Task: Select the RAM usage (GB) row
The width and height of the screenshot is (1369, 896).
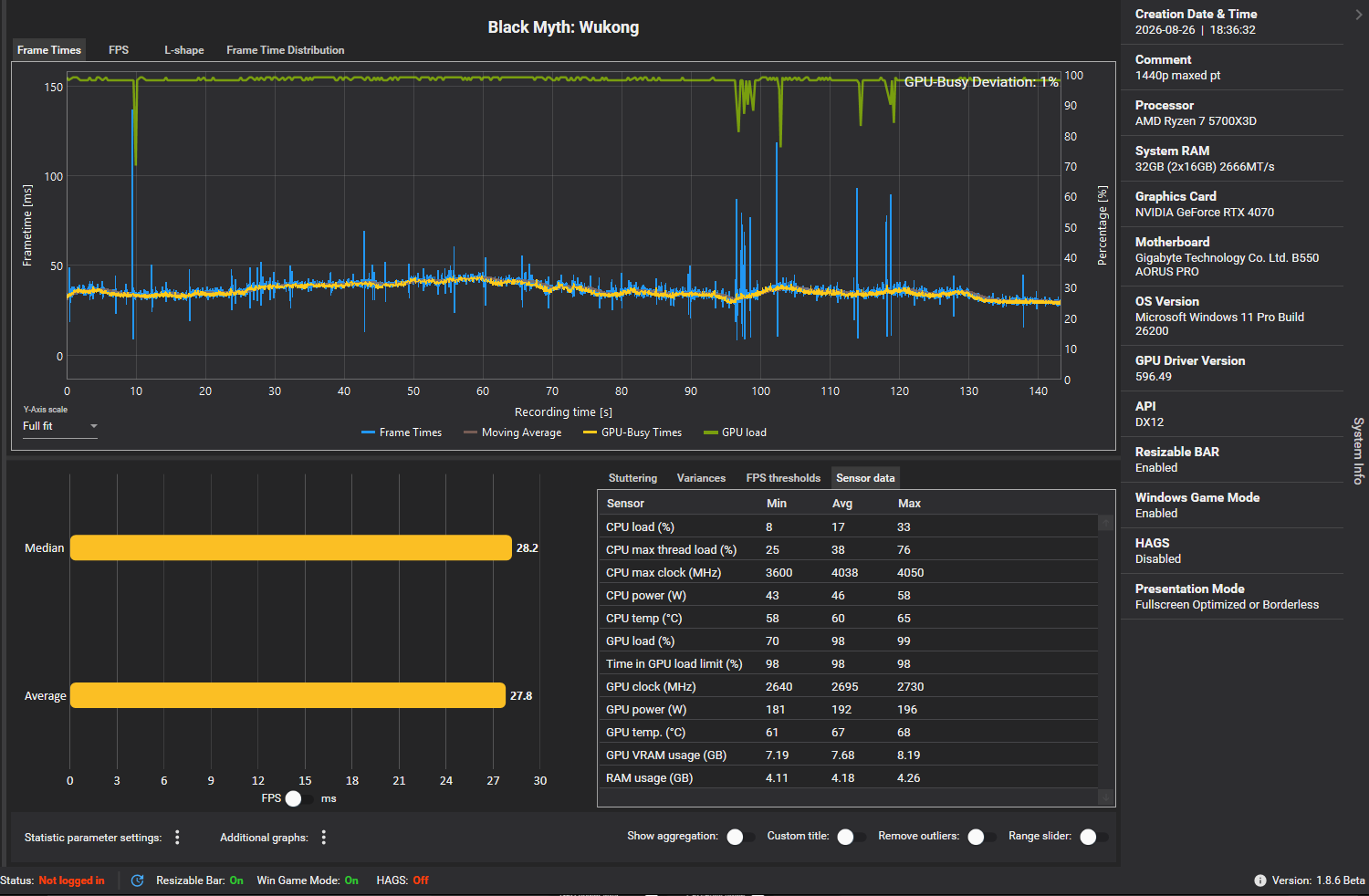Action: pyautogui.click(x=848, y=778)
